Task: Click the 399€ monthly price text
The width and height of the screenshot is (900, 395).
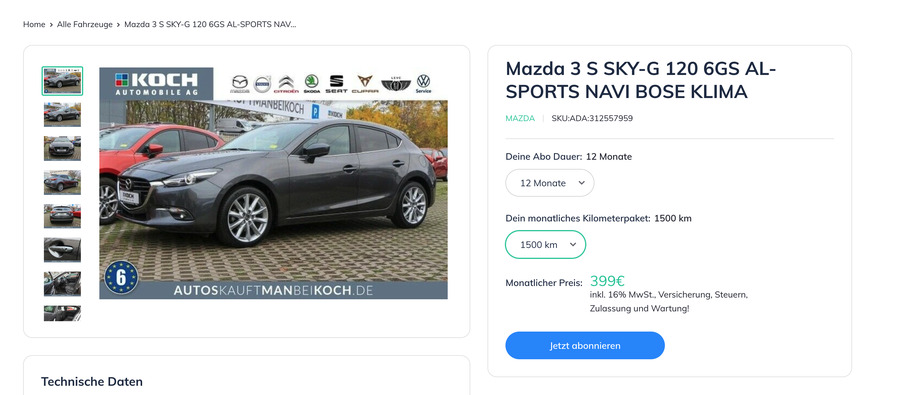Action: [607, 281]
